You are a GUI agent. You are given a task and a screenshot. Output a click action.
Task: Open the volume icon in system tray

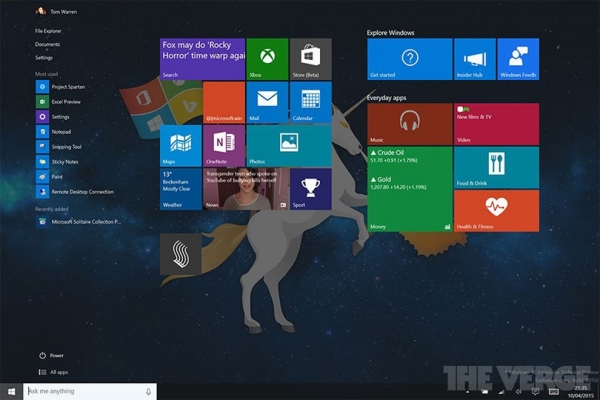coord(518,392)
